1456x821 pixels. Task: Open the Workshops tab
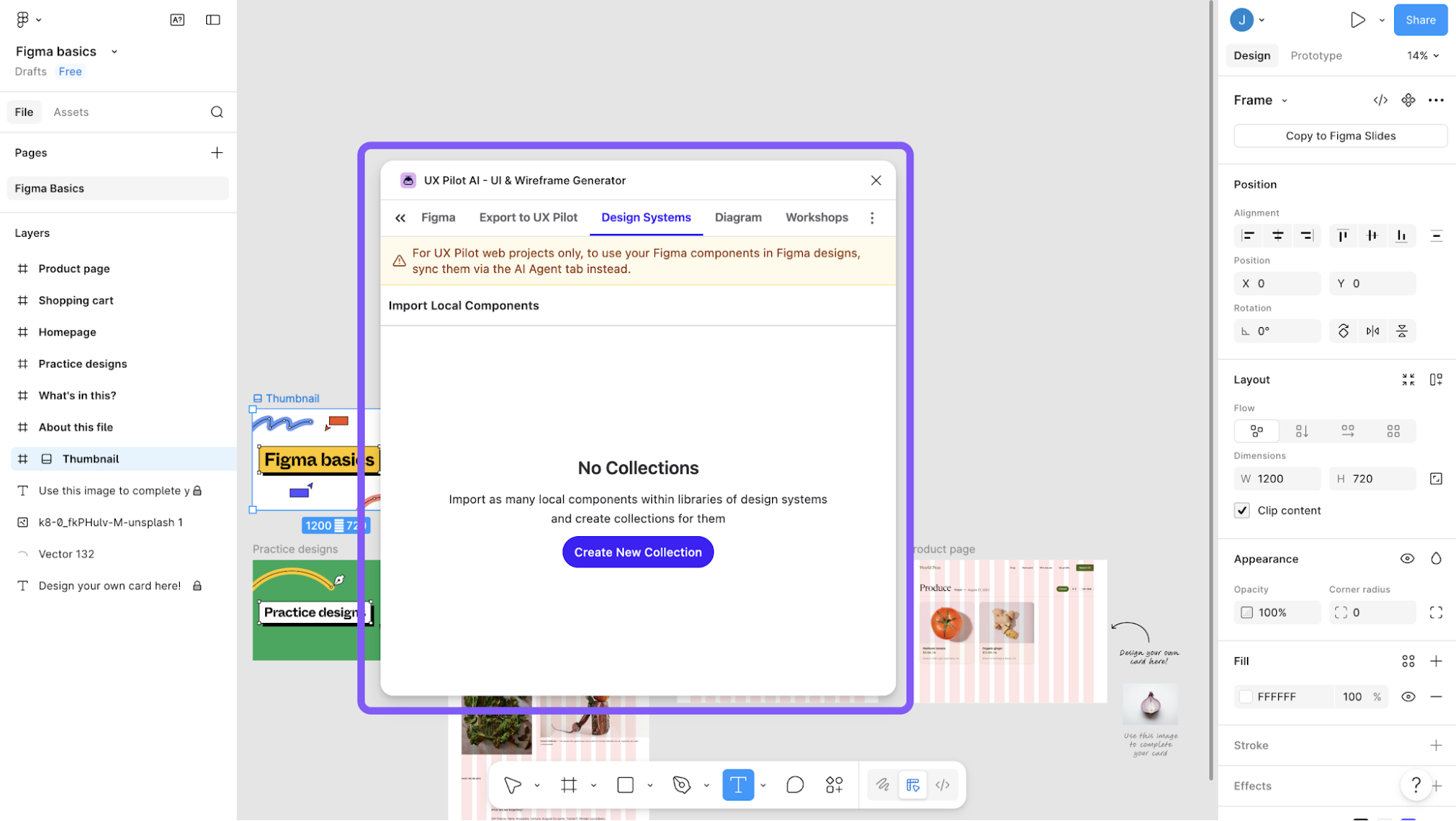(x=816, y=218)
